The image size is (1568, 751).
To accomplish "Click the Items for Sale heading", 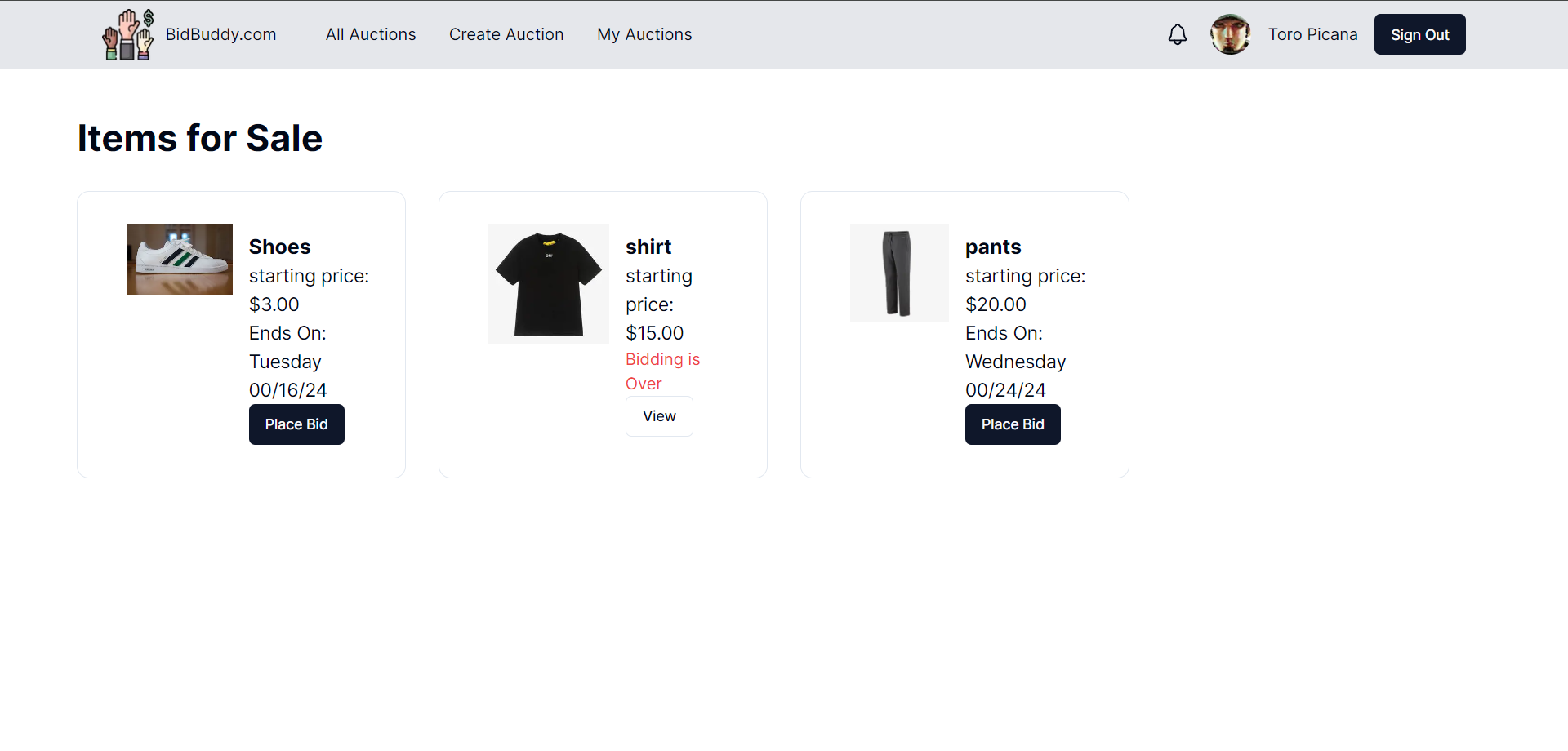I will click(200, 138).
